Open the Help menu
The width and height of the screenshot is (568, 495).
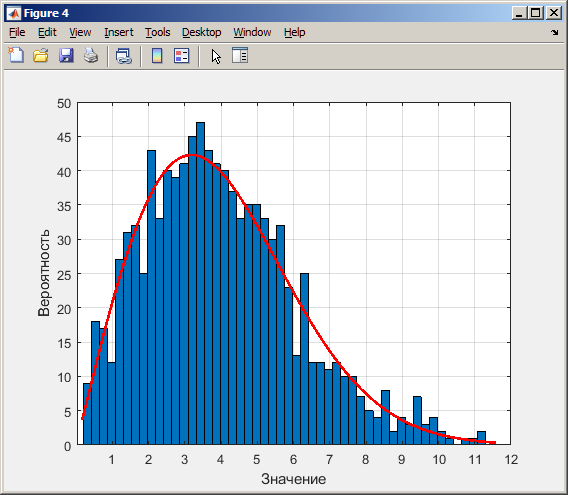[295, 32]
